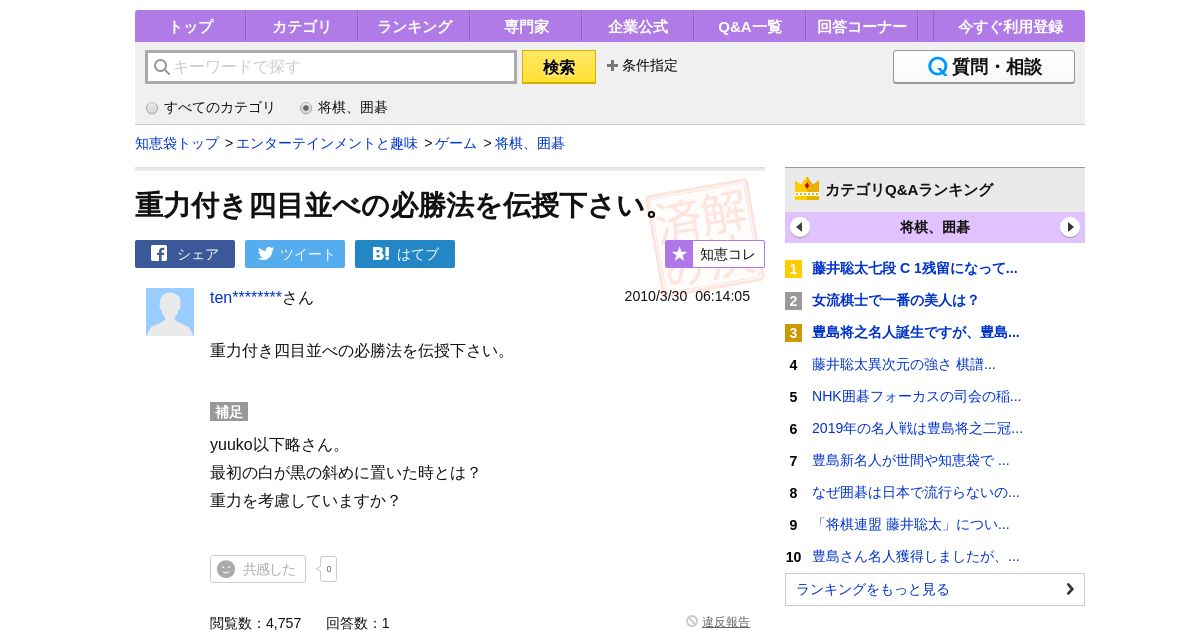Open the 回答コーナー tab
Image resolution: width=1200 pixels, height=630 pixels.
pyautogui.click(x=862, y=26)
